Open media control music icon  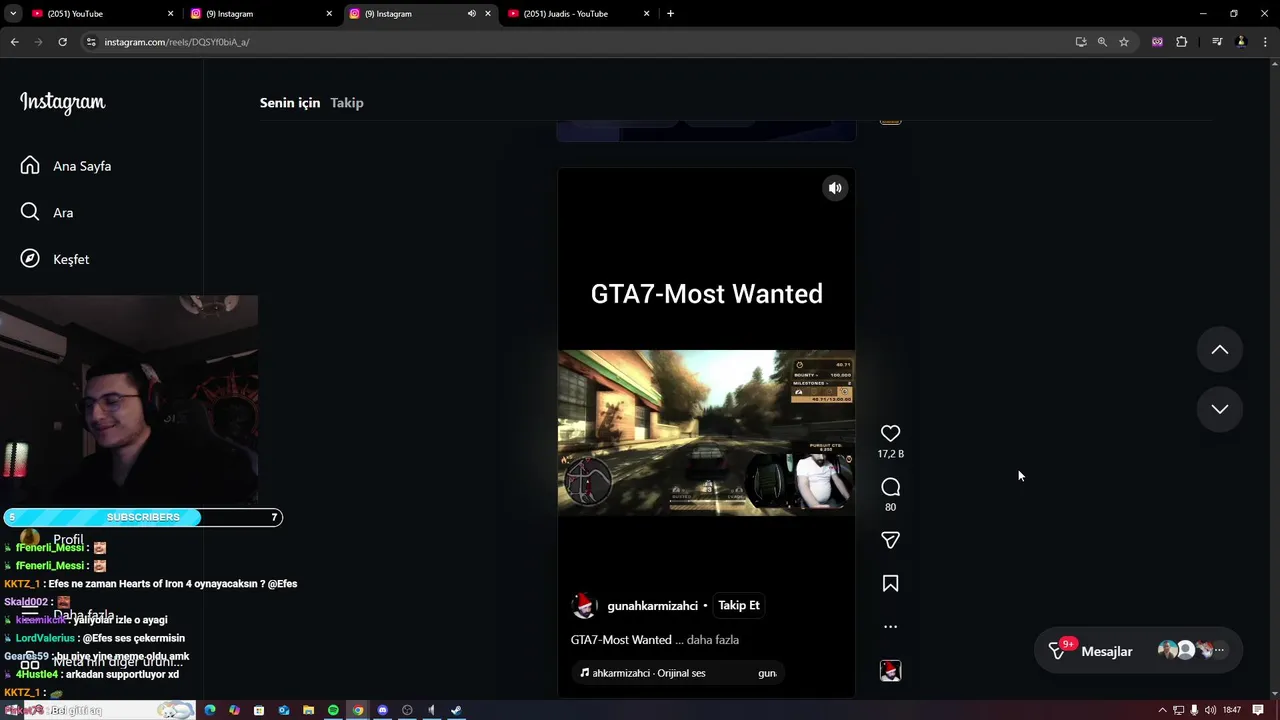coord(1217,42)
